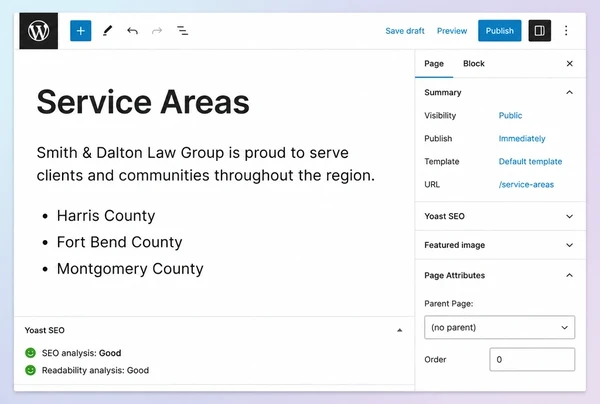Open the document overview list view
600x404 pixels.
pyautogui.click(x=182, y=31)
